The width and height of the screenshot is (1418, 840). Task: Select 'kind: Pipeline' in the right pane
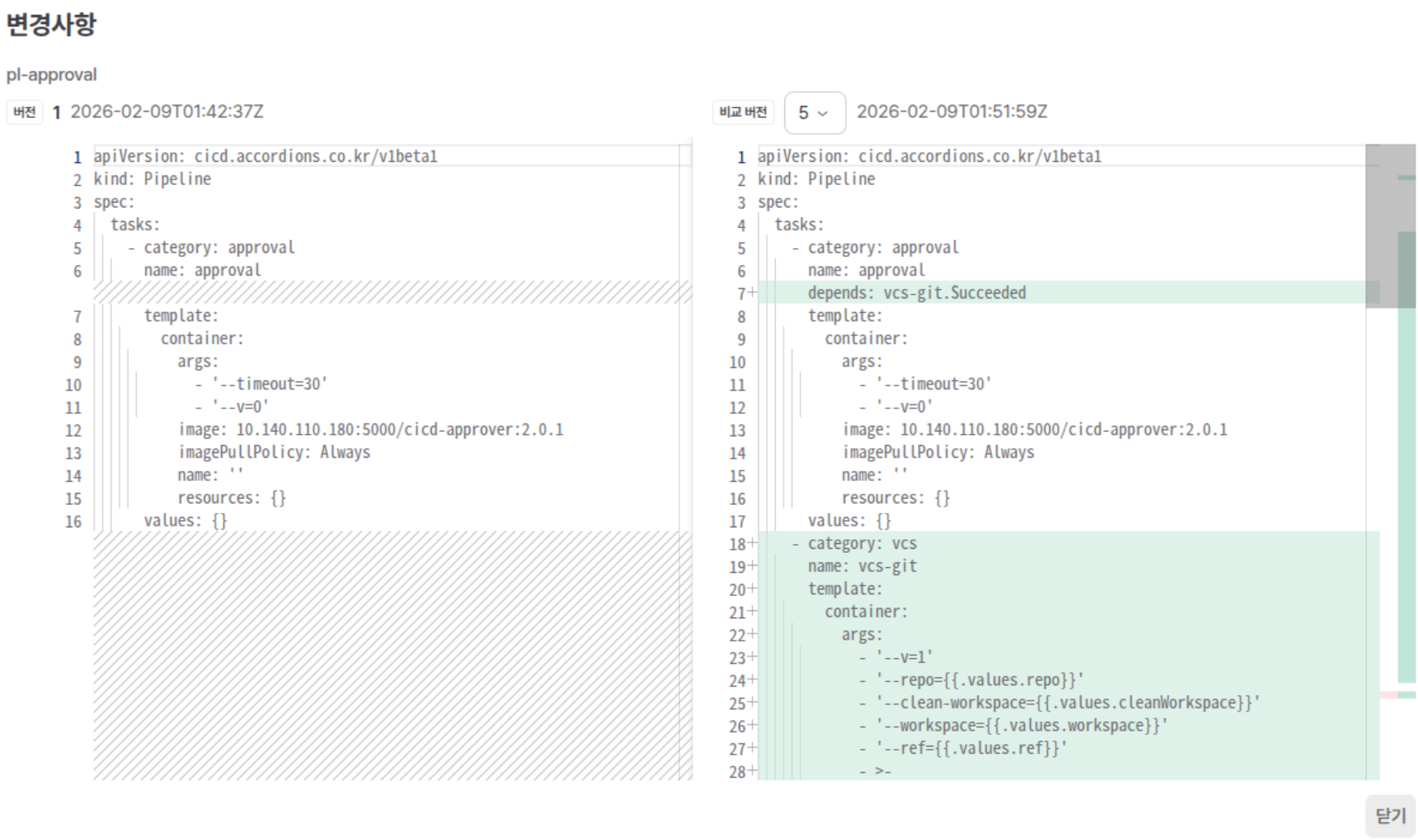click(816, 179)
